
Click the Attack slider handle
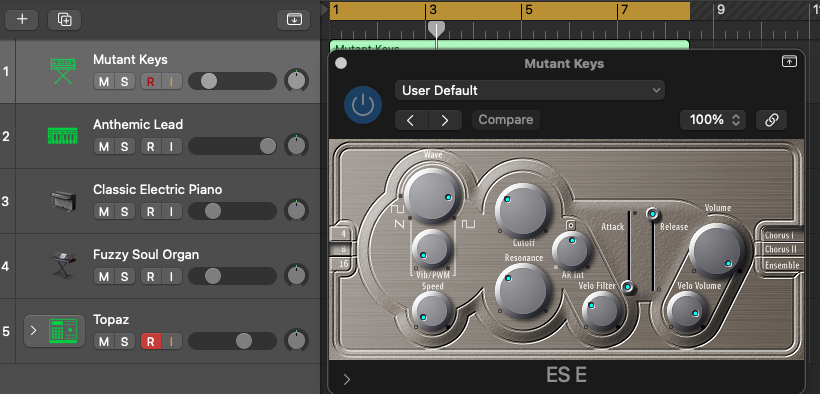[628, 287]
